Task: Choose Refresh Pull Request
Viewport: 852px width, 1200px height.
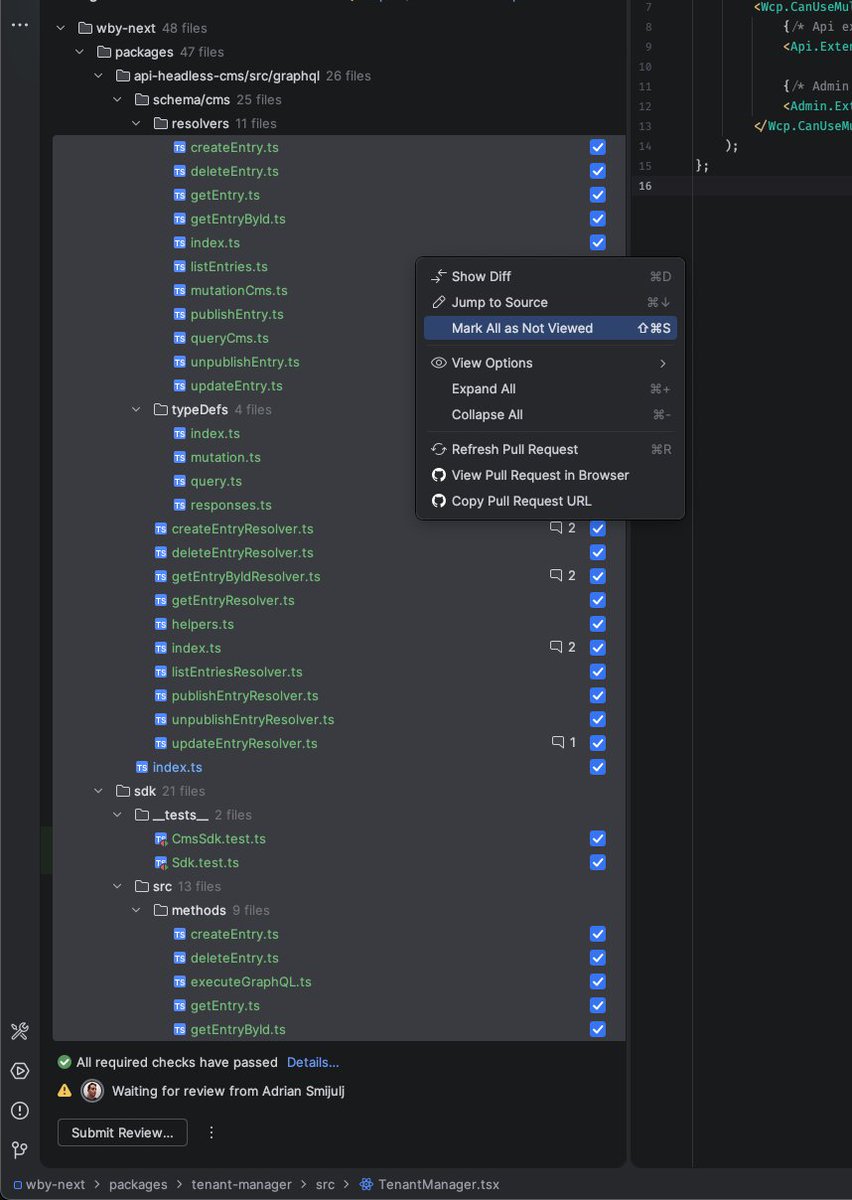Action: 550,449
